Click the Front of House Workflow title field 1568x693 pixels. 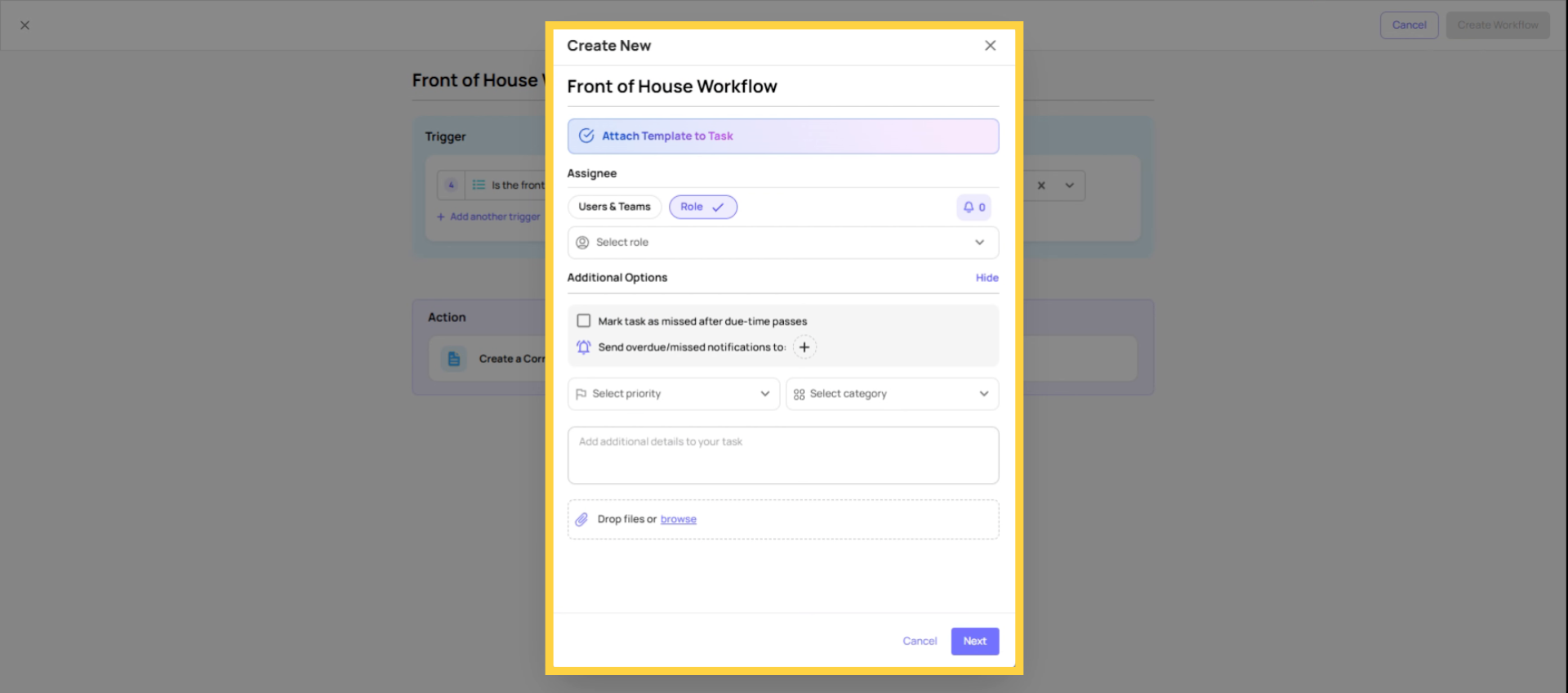pyautogui.click(x=782, y=87)
